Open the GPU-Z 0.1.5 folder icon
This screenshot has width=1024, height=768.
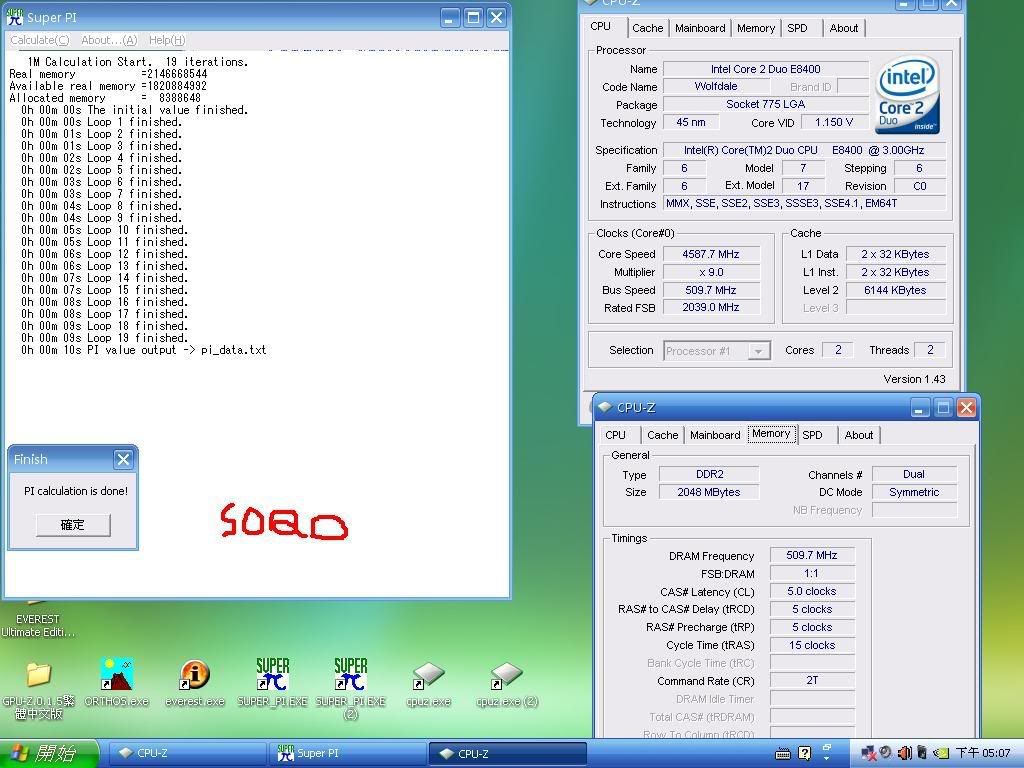[38, 689]
